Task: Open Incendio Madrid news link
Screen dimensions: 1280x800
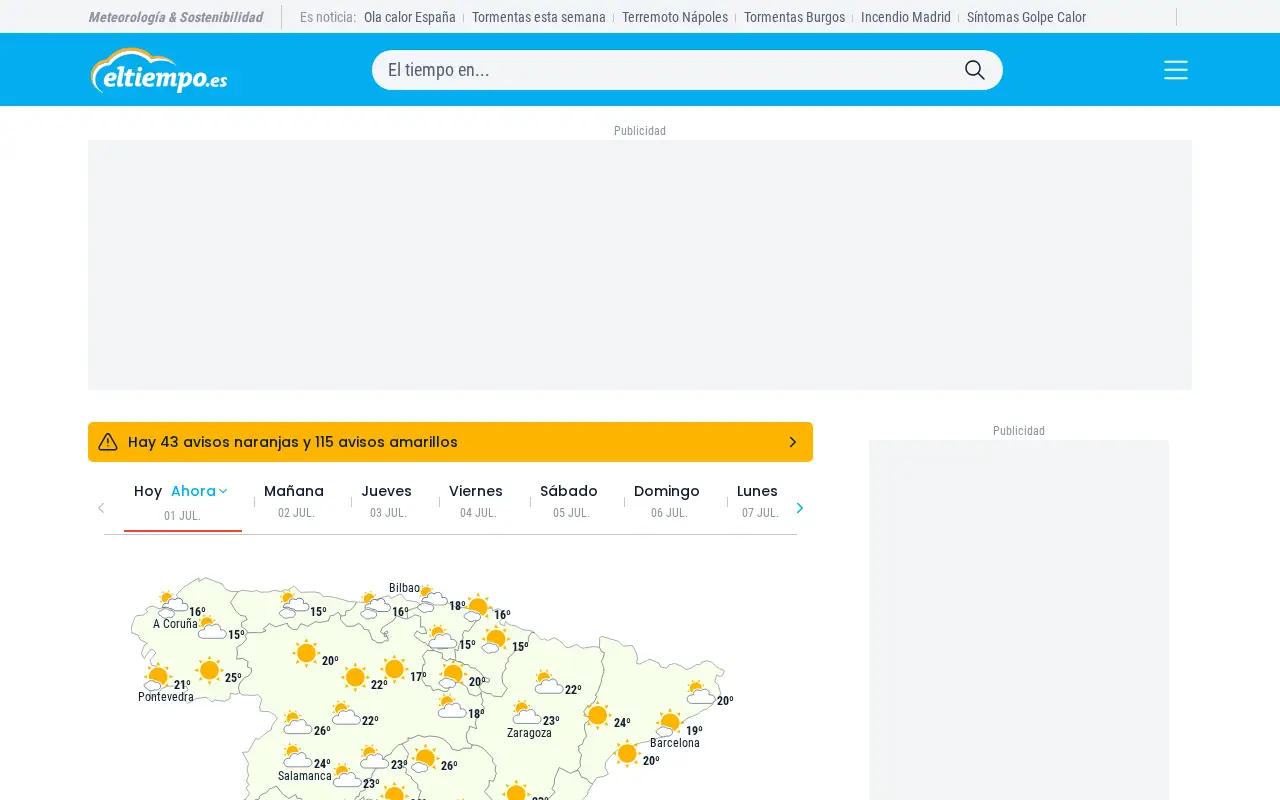Action: [x=906, y=17]
